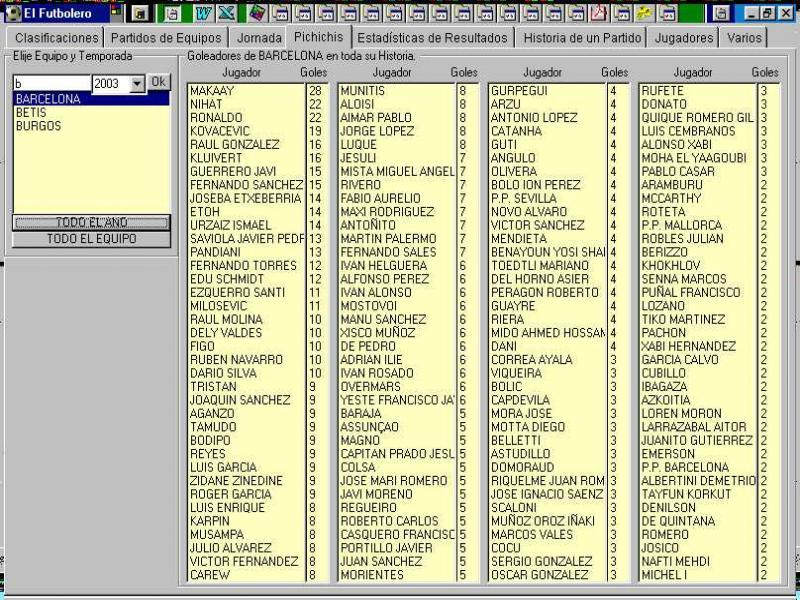Click the team search field containing 'b'
The width and height of the screenshot is (800, 600).
coord(52,84)
